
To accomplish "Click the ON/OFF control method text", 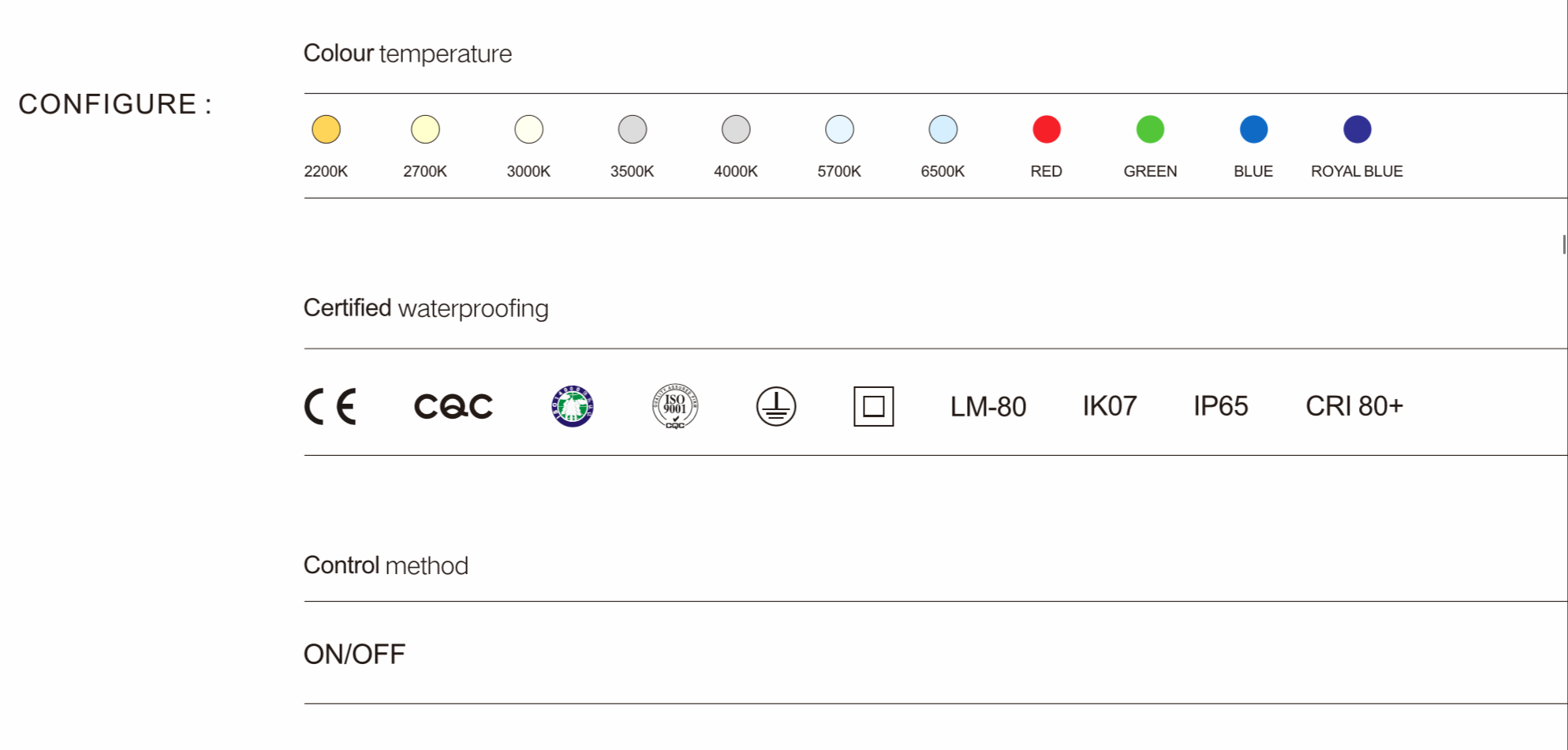I will (354, 654).
